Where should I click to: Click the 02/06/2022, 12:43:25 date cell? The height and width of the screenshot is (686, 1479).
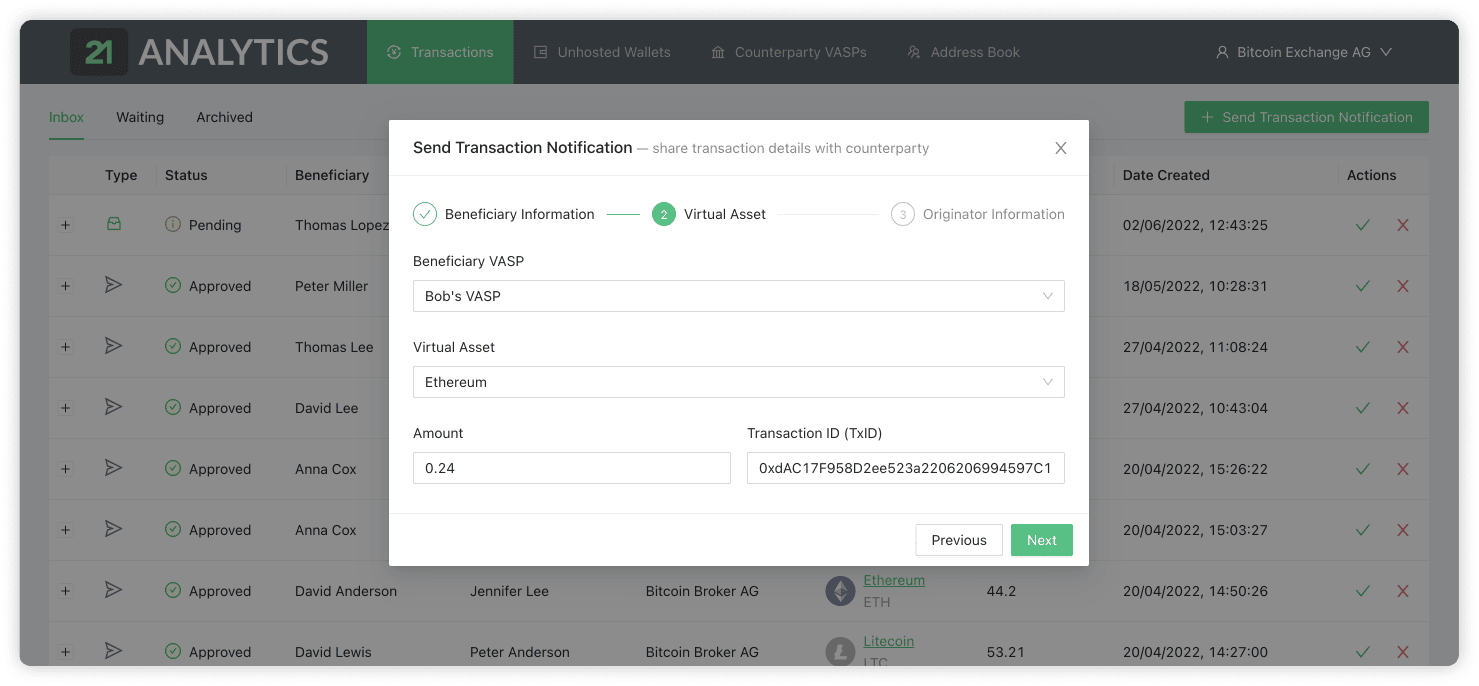[1195, 225]
